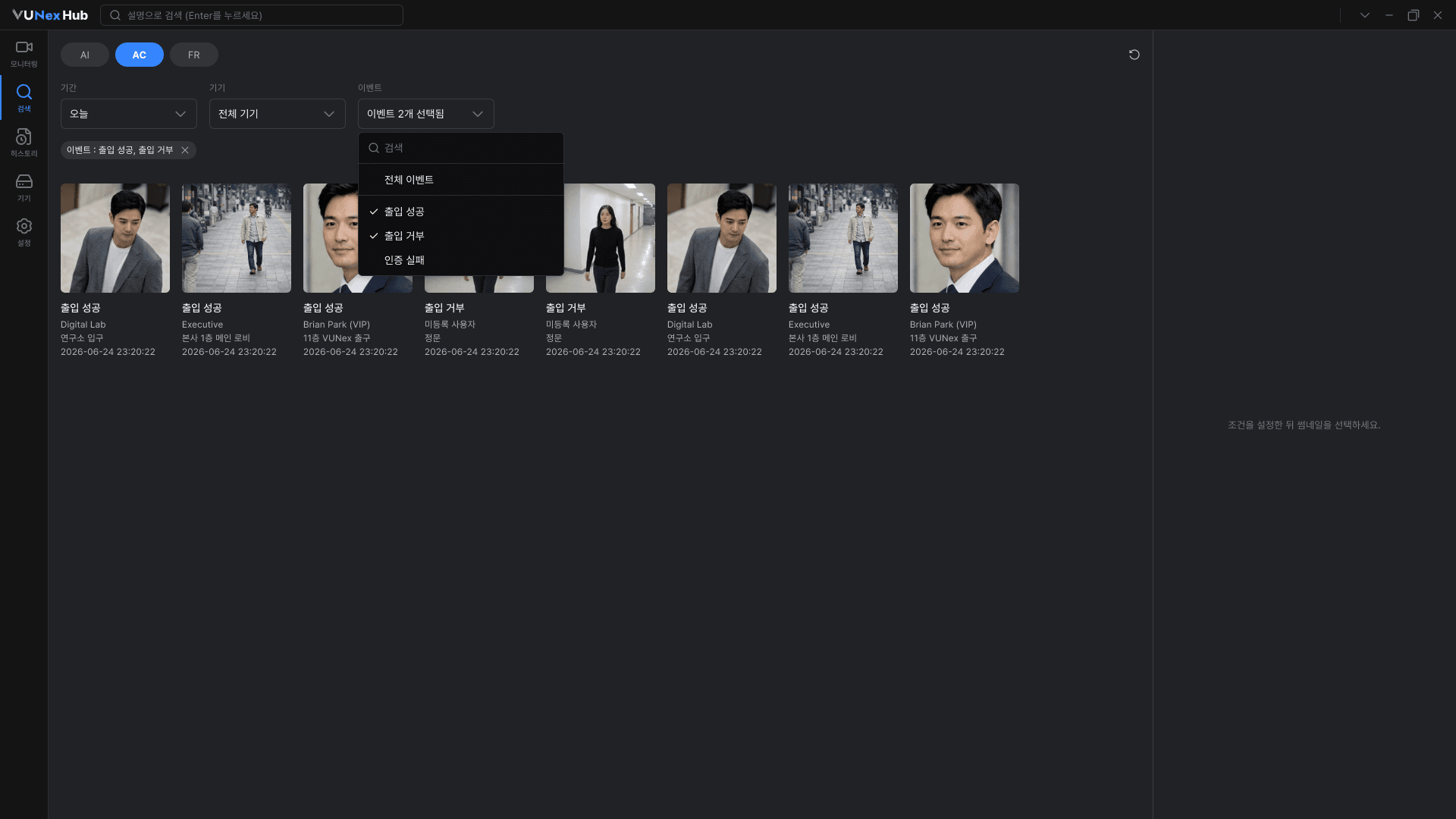Click the refresh/reset filters icon
Viewport: 1456px width, 819px height.
1134,55
